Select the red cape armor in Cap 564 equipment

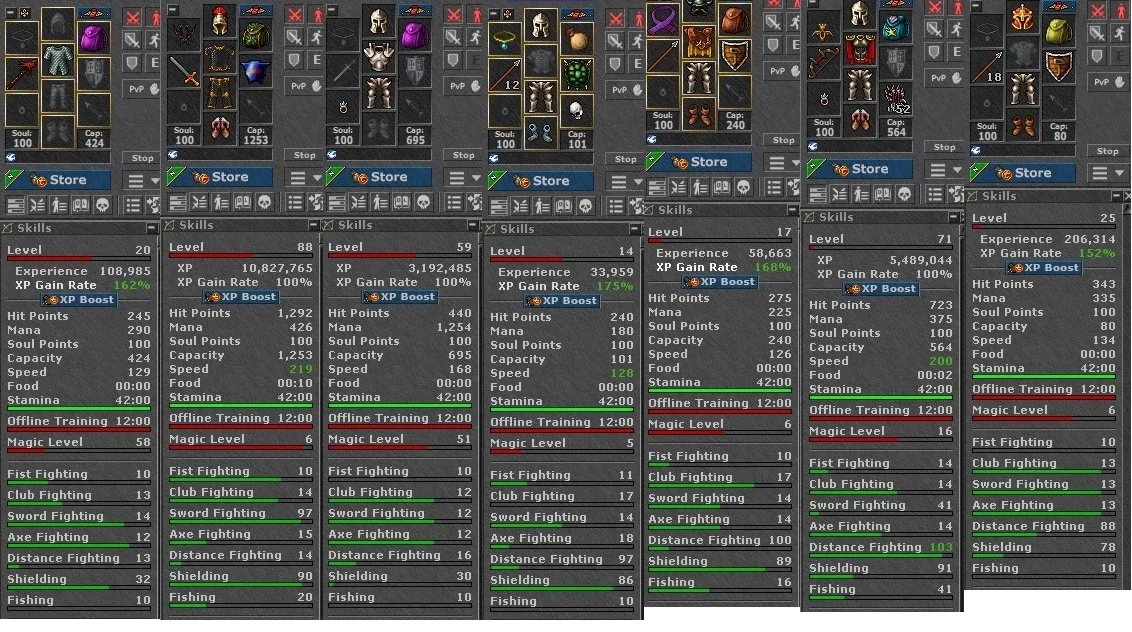pos(859,49)
